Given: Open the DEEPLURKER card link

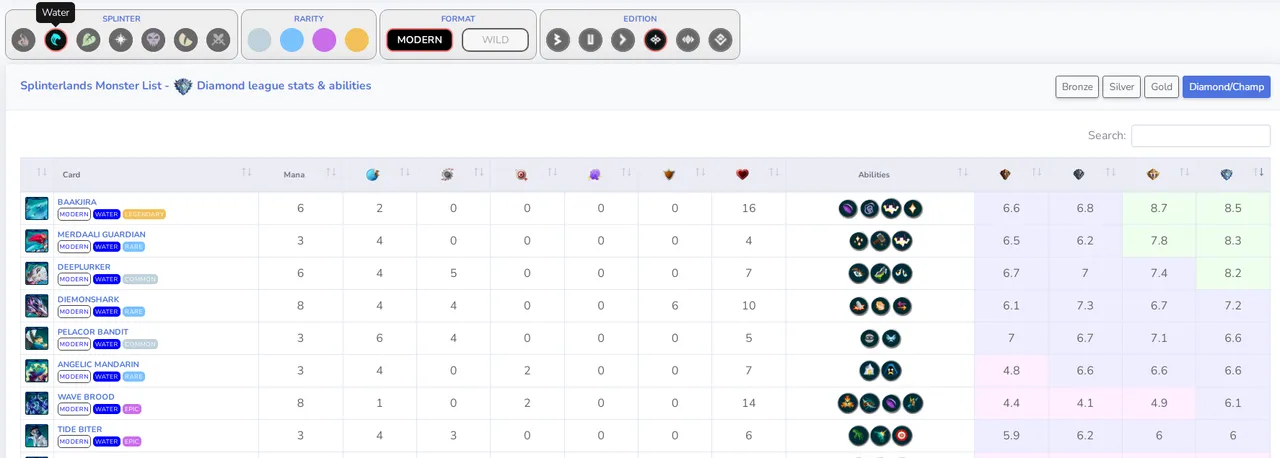Looking at the screenshot, I should pyautogui.click(x=84, y=267).
